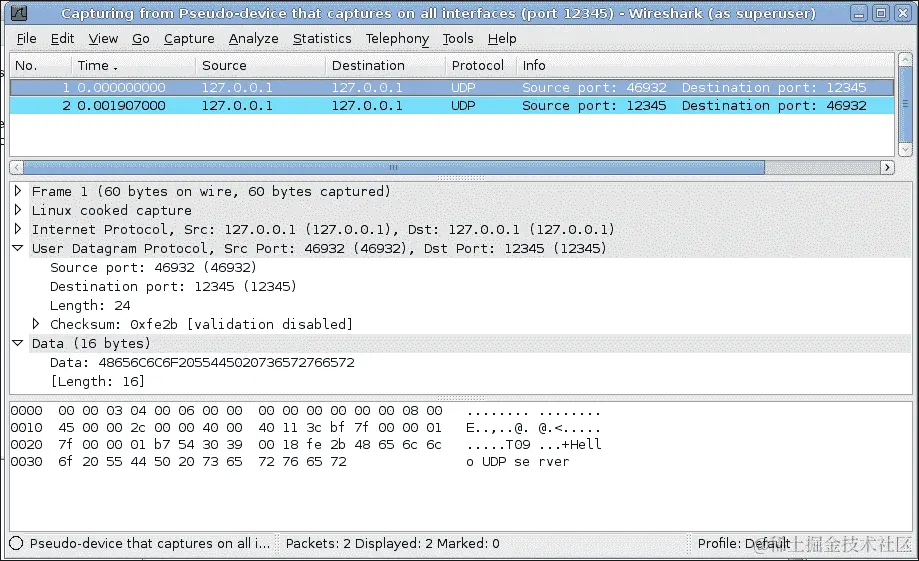Click the horizontal scrollbar right arrow
Screen dimensions: 919x561
tap(887, 168)
